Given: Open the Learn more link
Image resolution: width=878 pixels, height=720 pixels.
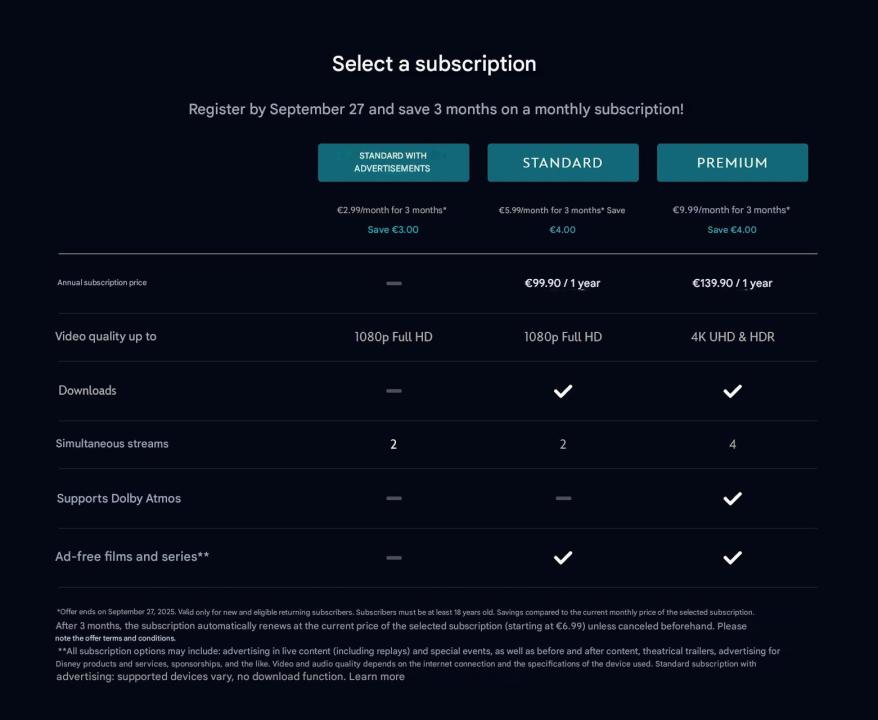Looking at the screenshot, I should click(x=377, y=677).
